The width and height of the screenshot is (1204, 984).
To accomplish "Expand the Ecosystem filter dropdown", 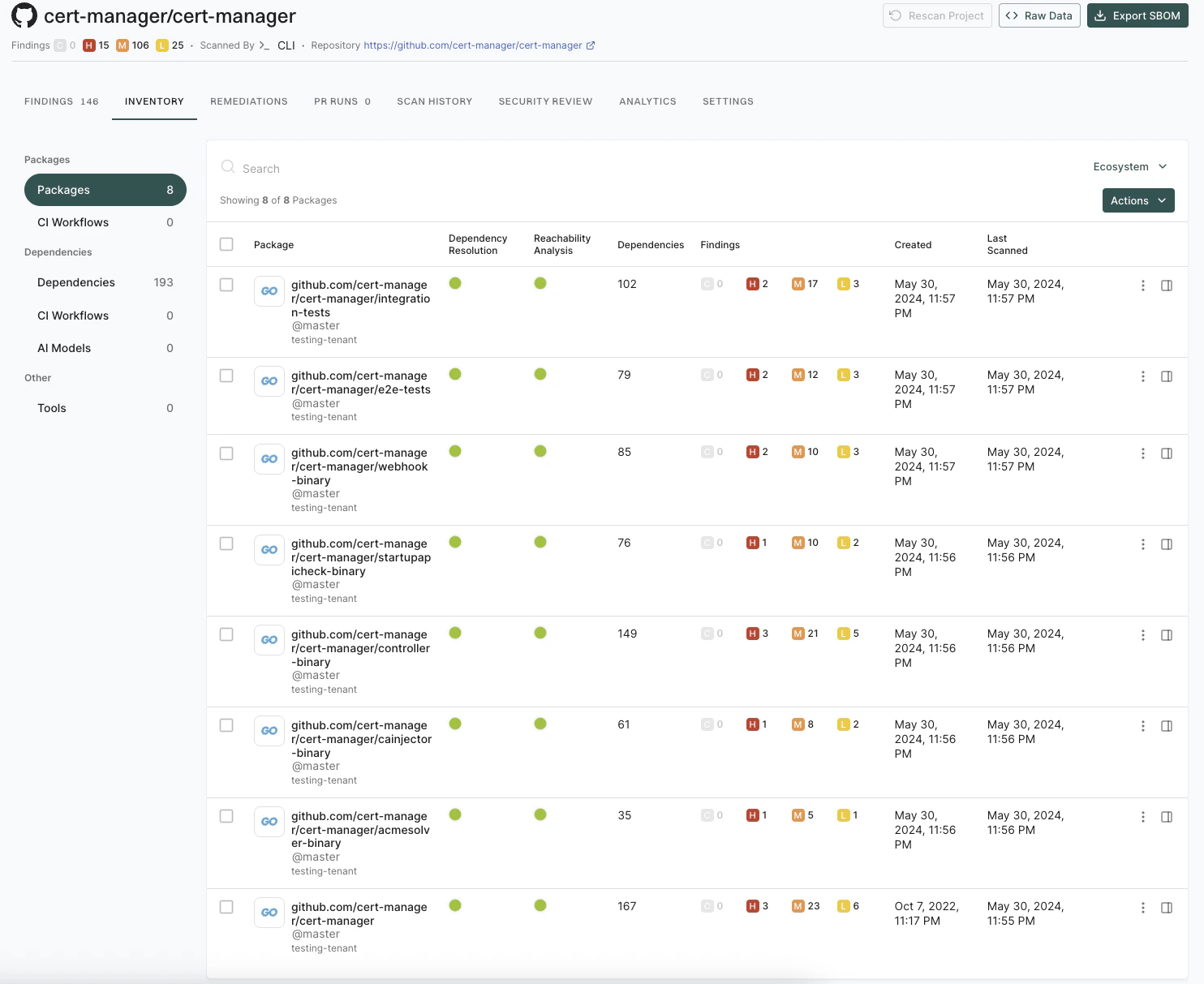I will pyautogui.click(x=1129, y=166).
